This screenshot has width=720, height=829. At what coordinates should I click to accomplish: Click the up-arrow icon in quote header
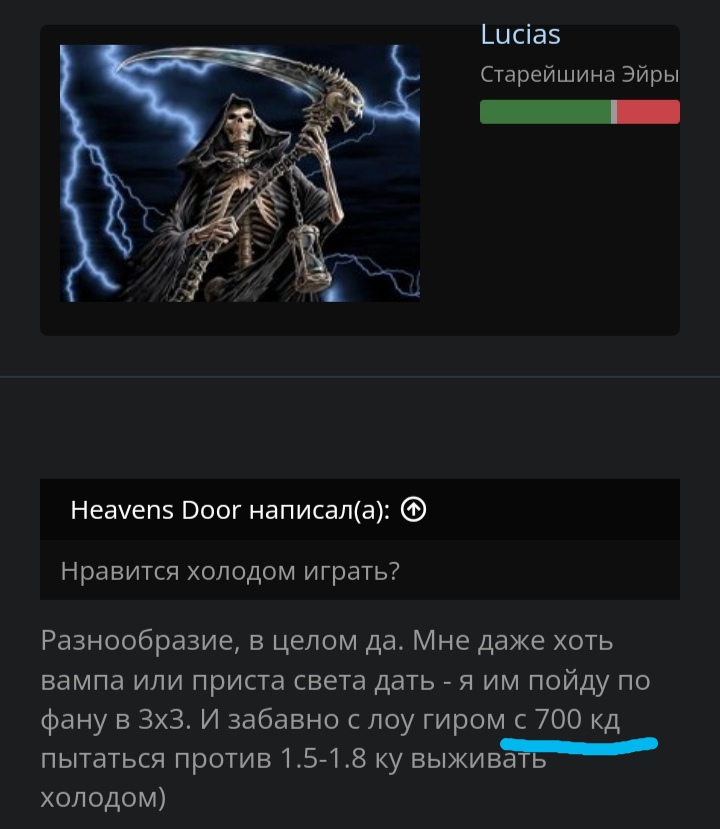[x=413, y=510]
